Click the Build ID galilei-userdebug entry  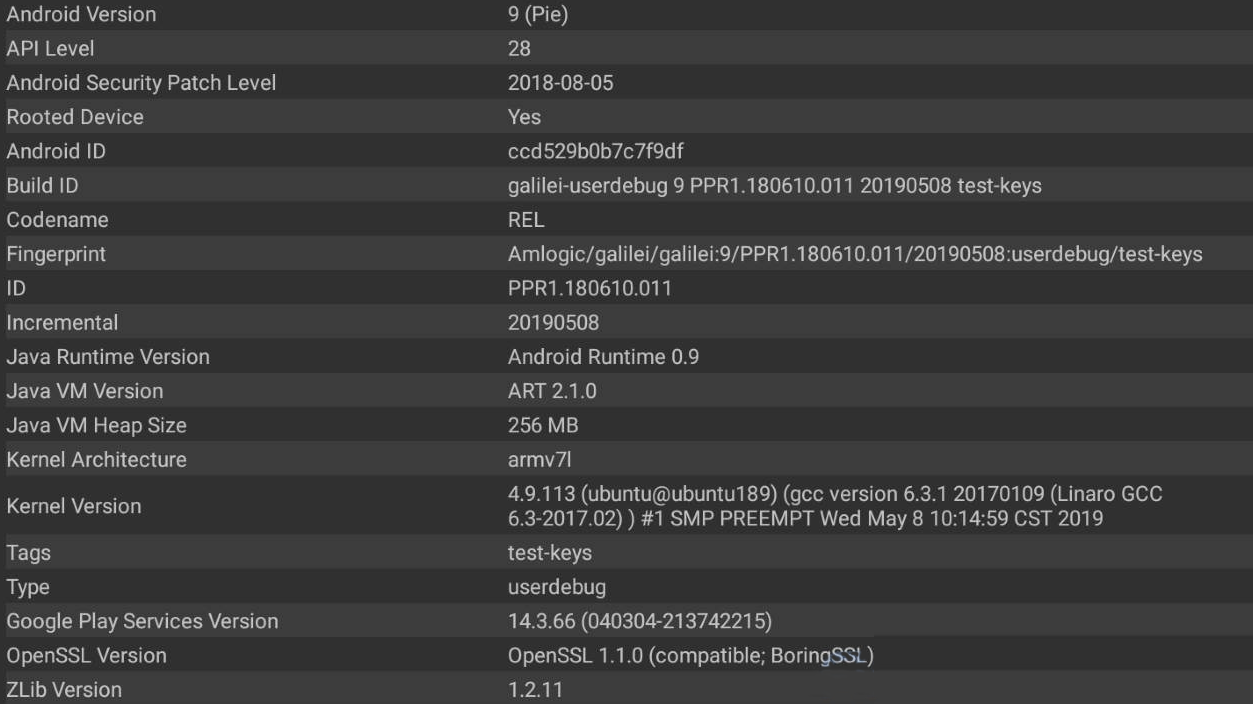tap(775, 185)
